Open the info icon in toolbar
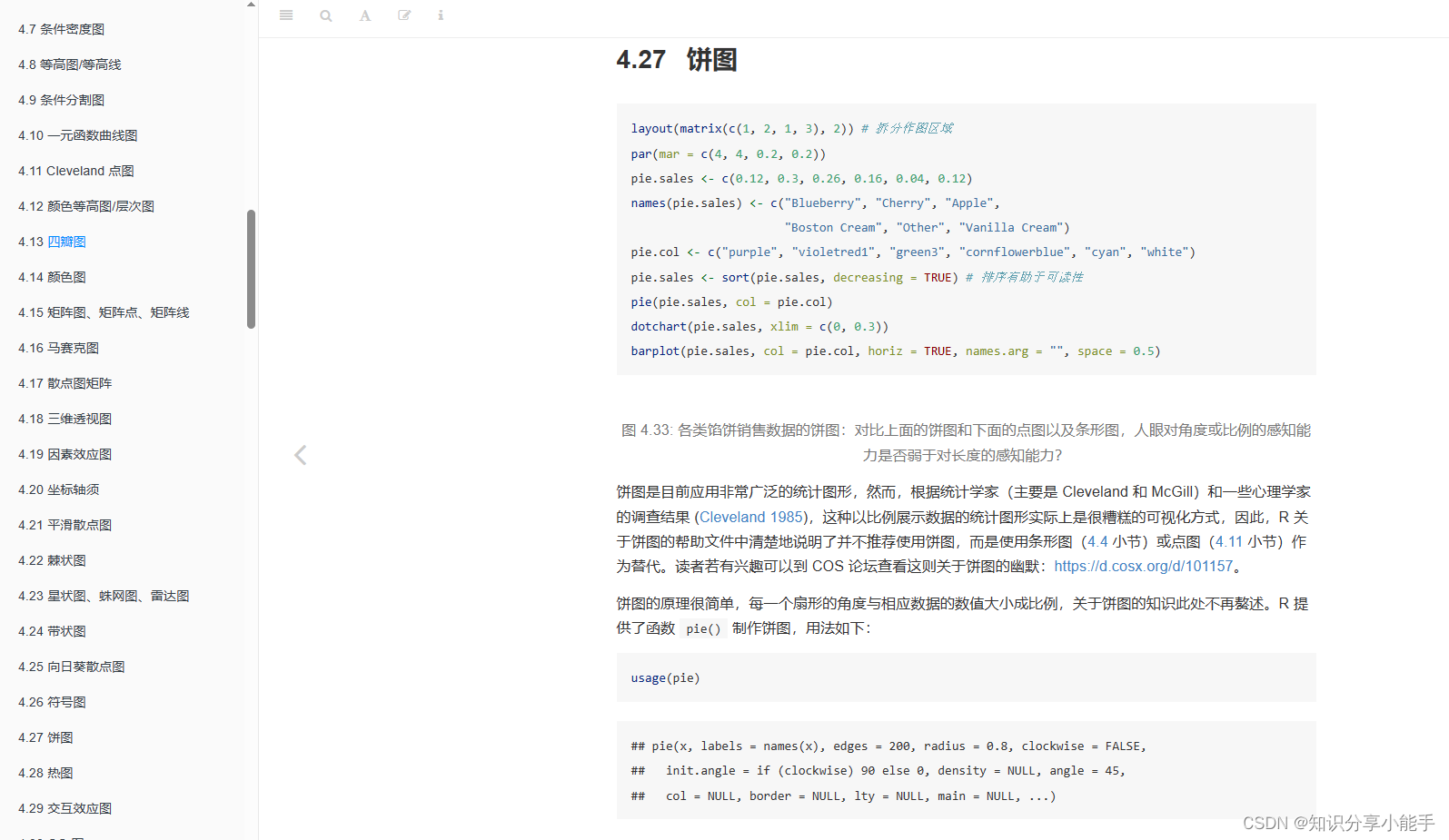This screenshot has height=840, width=1449. pyautogui.click(x=441, y=15)
